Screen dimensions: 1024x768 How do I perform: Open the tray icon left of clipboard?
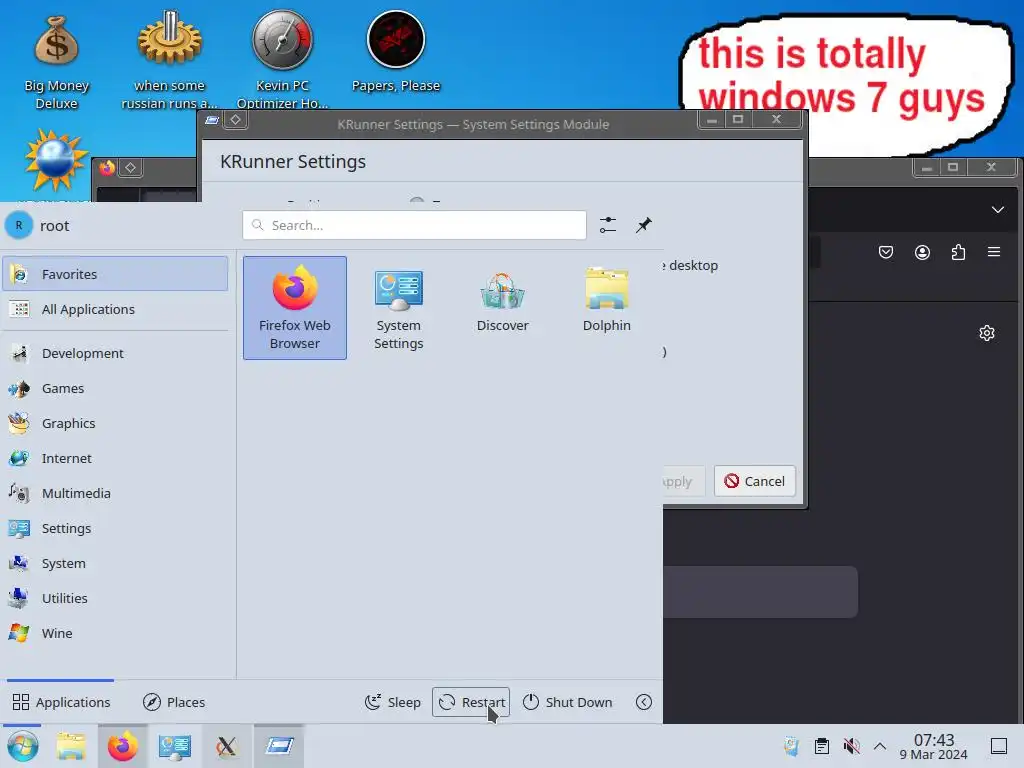(792, 746)
